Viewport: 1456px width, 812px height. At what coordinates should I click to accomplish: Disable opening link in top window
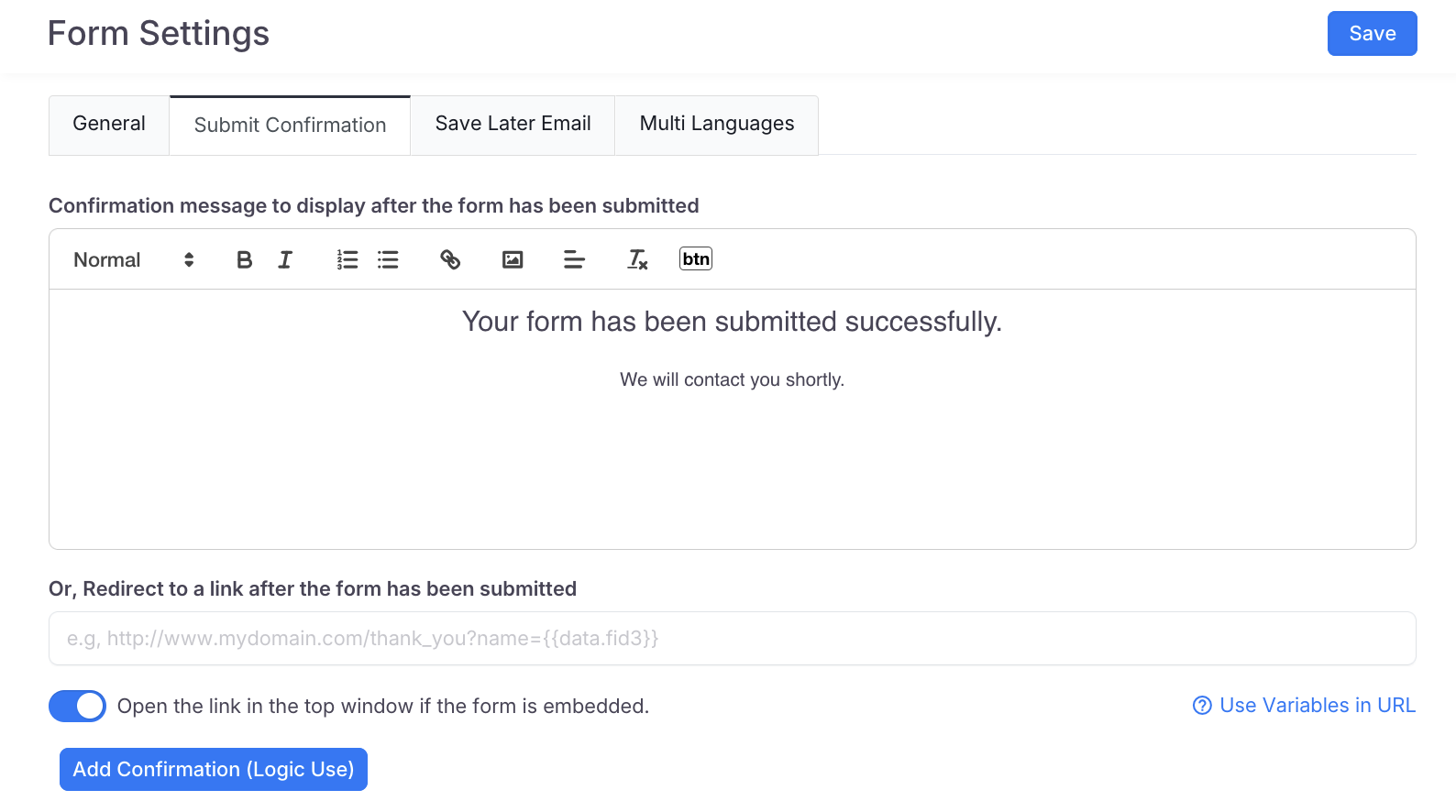[x=77, y=707]
